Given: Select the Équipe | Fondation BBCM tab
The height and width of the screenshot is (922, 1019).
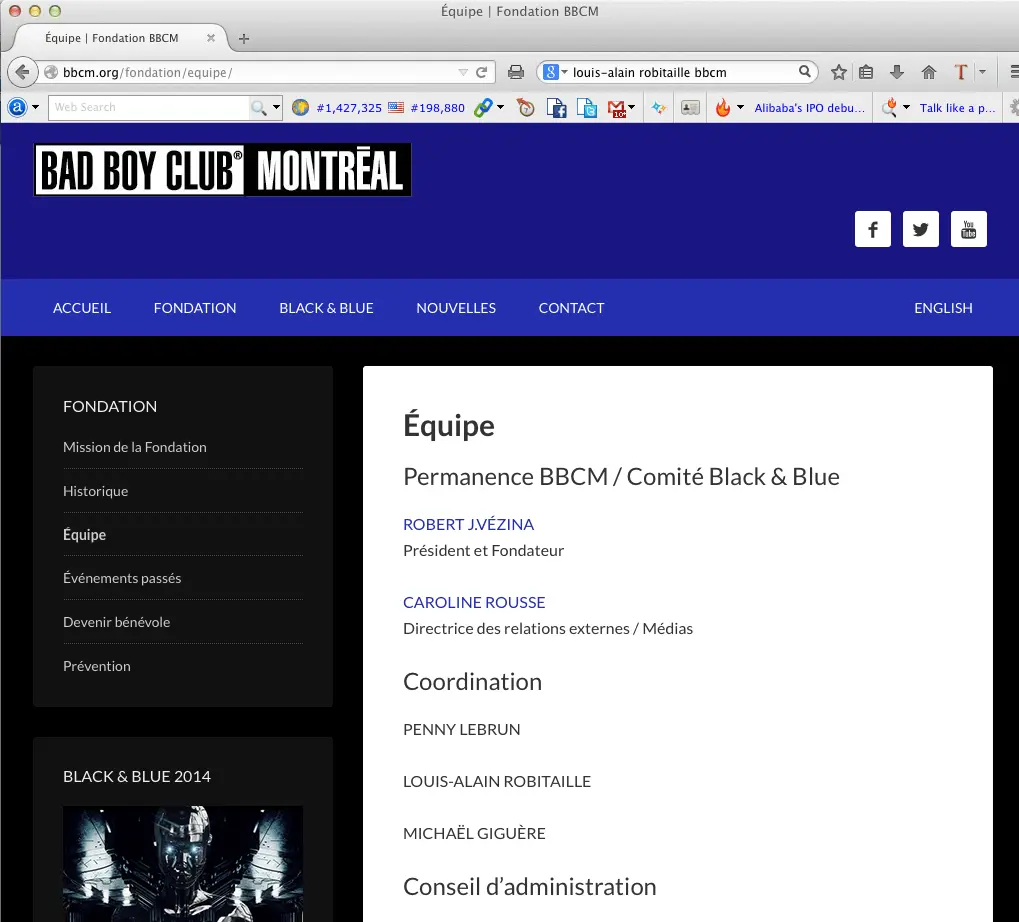Looking at the screenshot, I should pyautogui.click(x=112, y=38).
